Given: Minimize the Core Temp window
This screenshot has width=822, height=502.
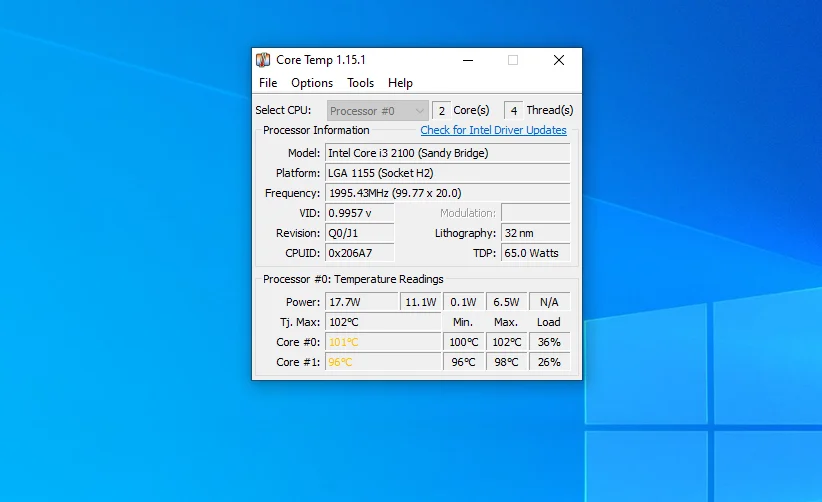Looking at the screenshot, I should (x=468, y=60).
